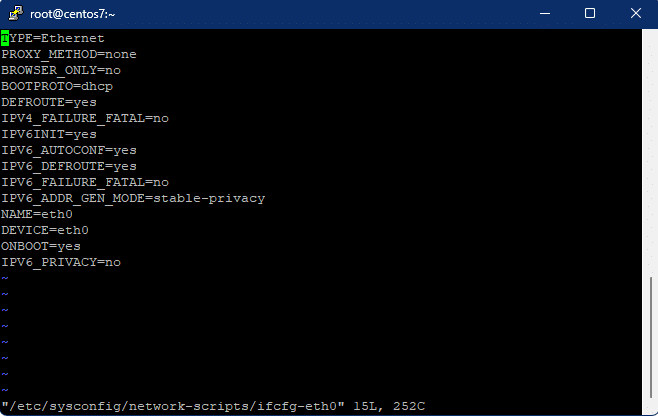Close the root@centos7 terminal window
Image resolution: width=658 pixels, height=416 pixels.
click(635, 13)
